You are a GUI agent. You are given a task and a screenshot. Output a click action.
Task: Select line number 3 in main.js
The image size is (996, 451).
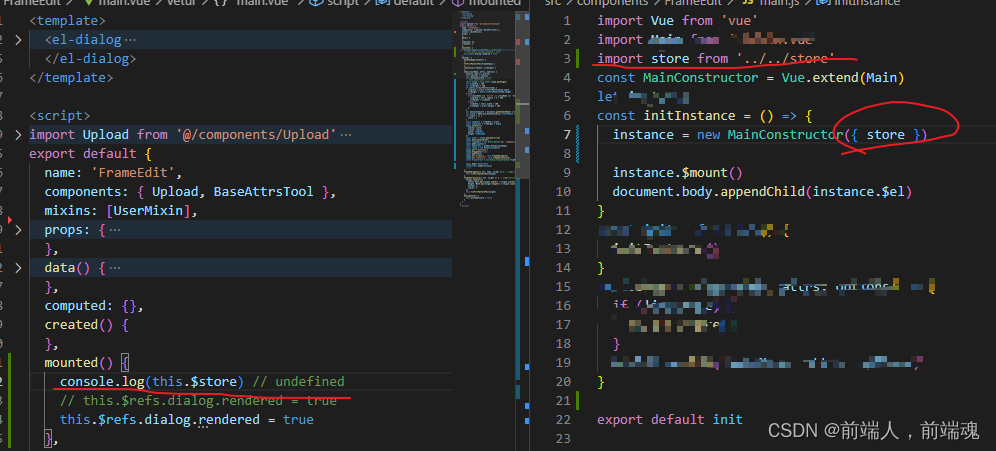pyautogui.click(x=567, y=59)
